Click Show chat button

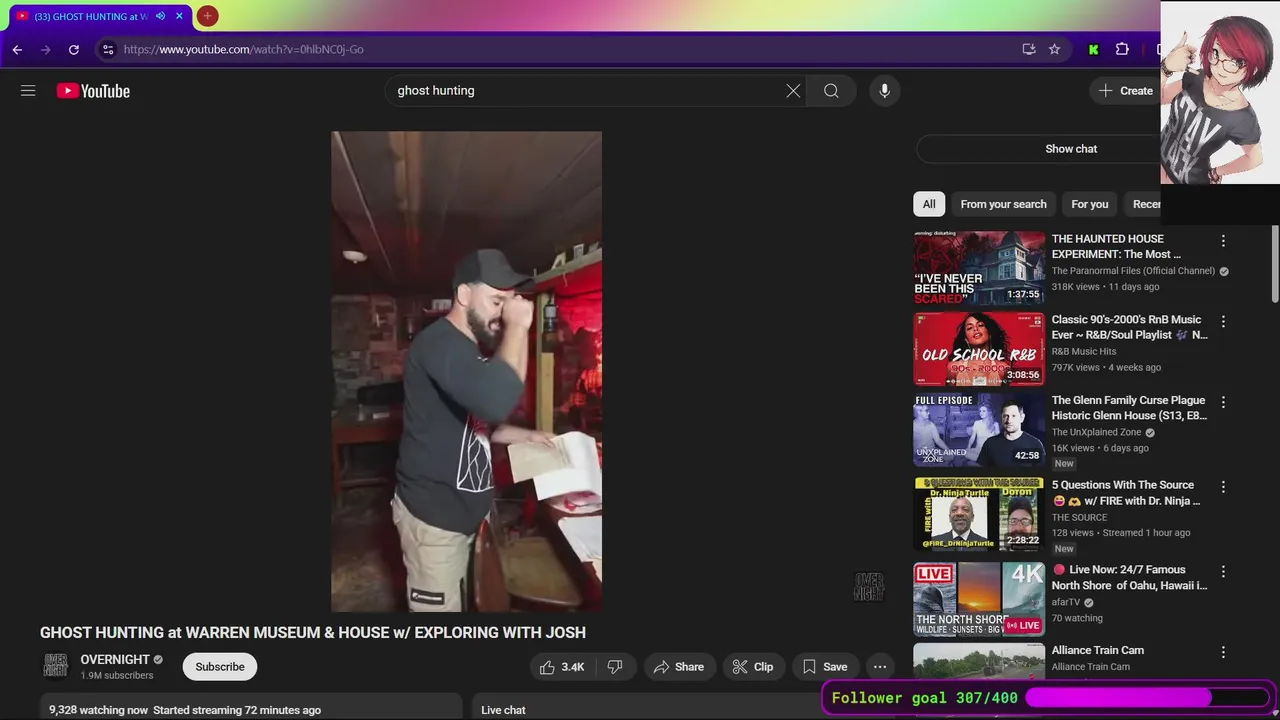tap(1071, 149)
